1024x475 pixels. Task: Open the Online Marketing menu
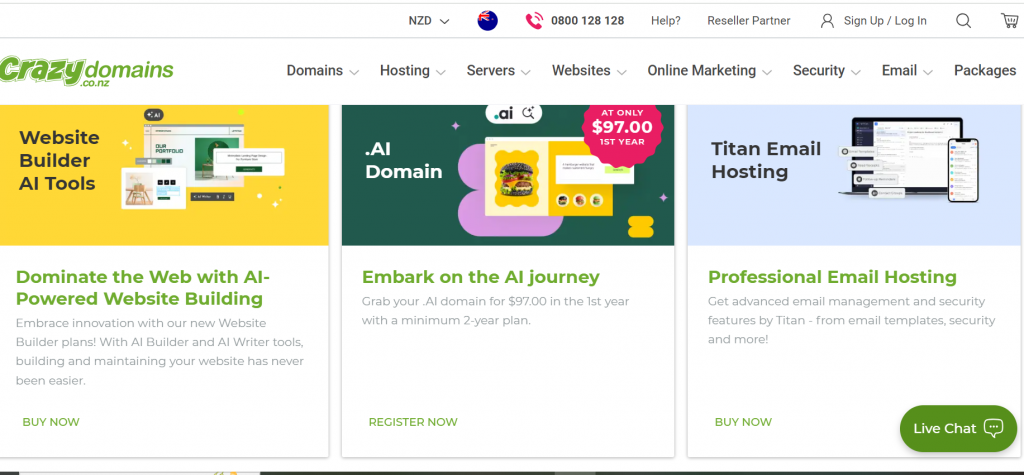[701, 71]
